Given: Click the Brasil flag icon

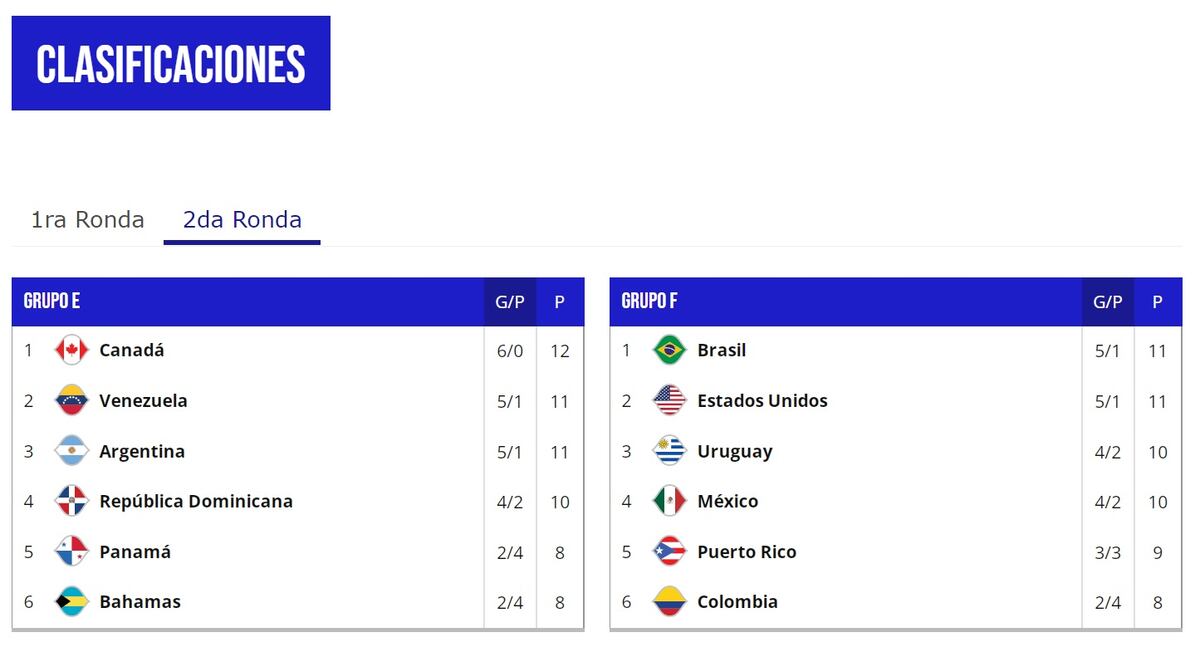Looking at the screenshot, I should point(669,350).
